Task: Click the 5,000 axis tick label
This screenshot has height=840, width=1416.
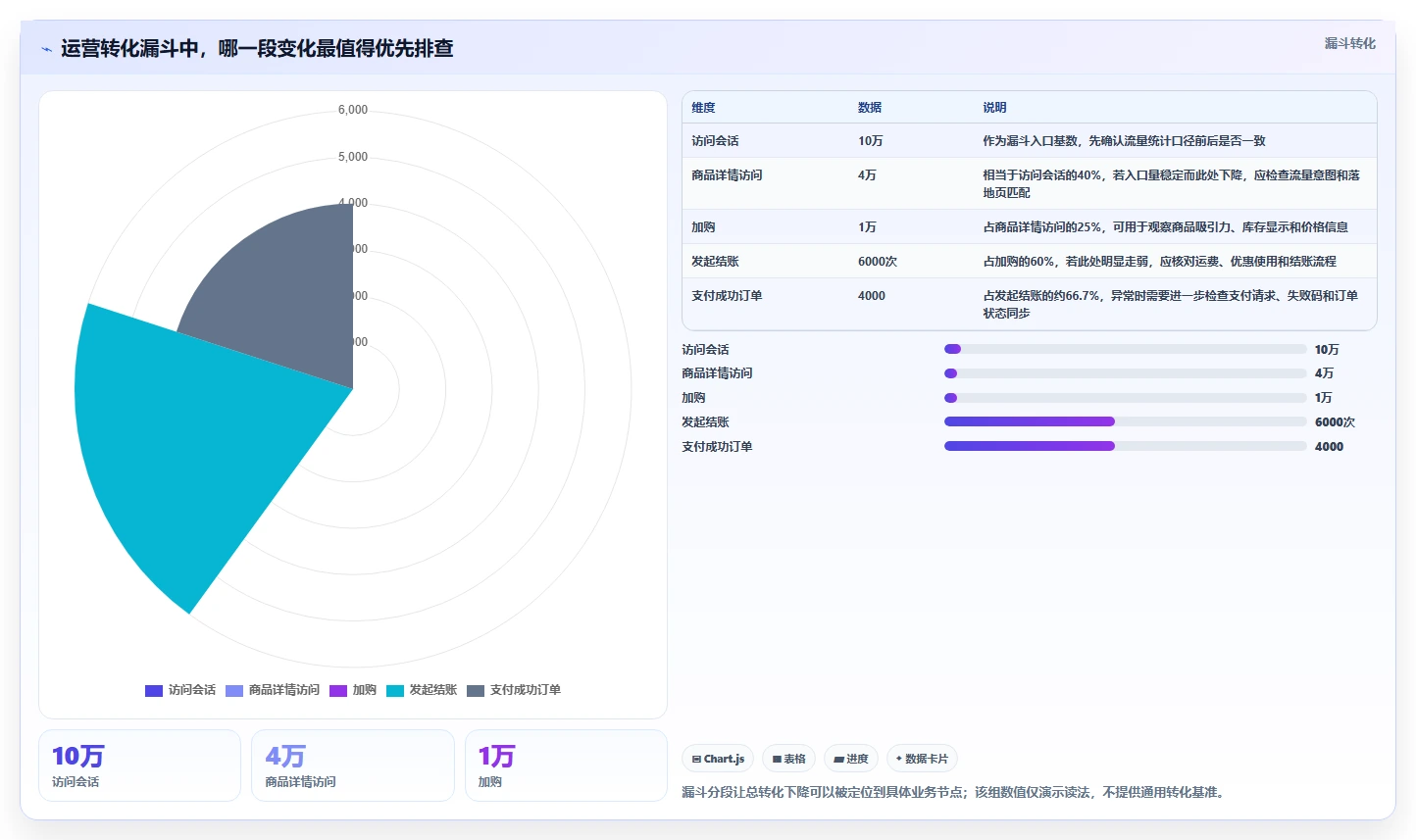Action: point(353,157)
